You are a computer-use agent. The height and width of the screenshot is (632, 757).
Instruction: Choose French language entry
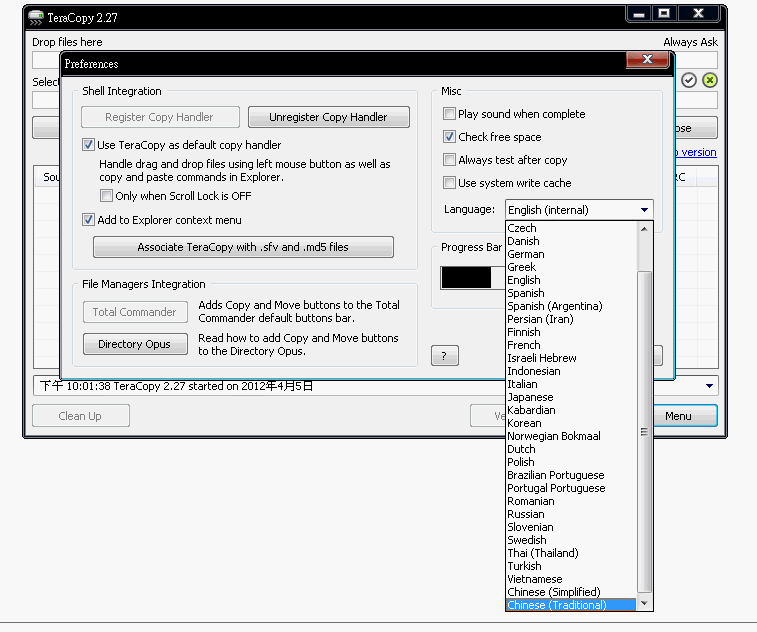point(571,345)
